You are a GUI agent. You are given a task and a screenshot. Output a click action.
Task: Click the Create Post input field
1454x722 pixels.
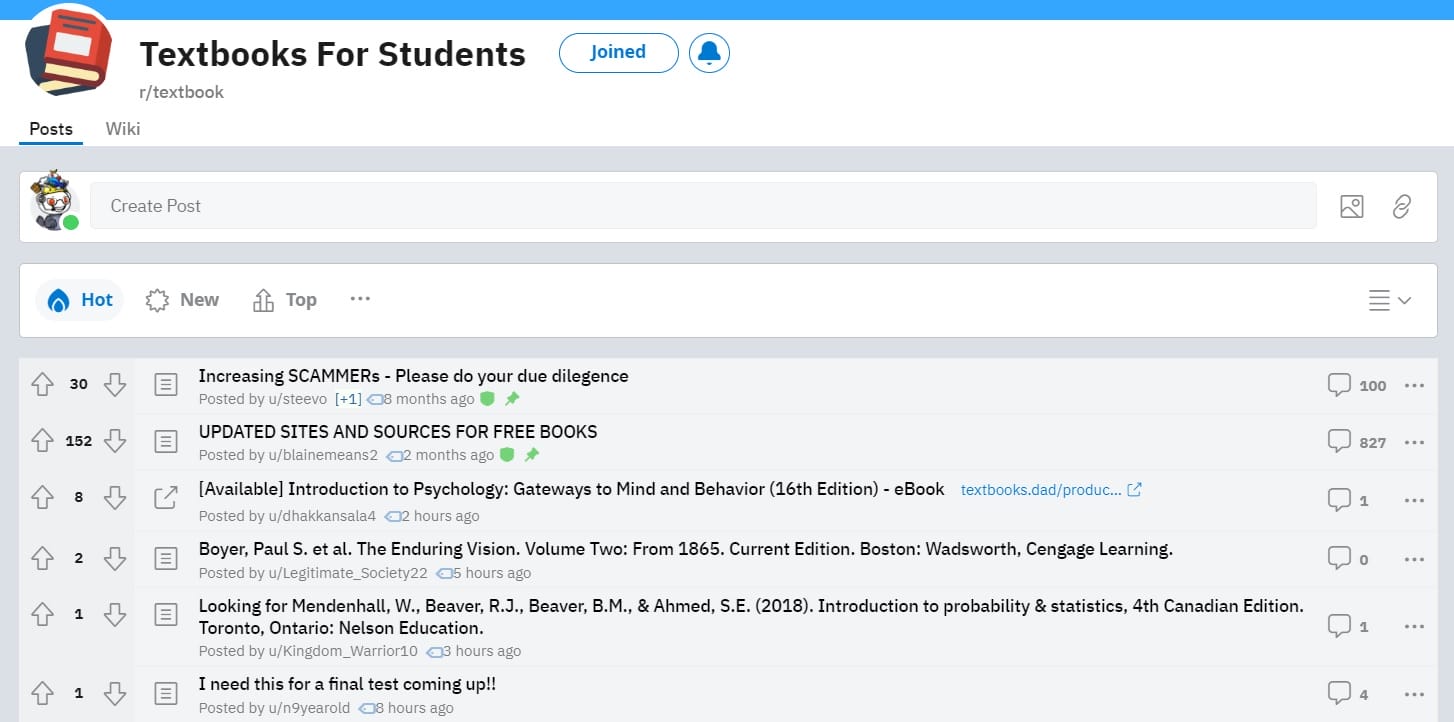702,206
